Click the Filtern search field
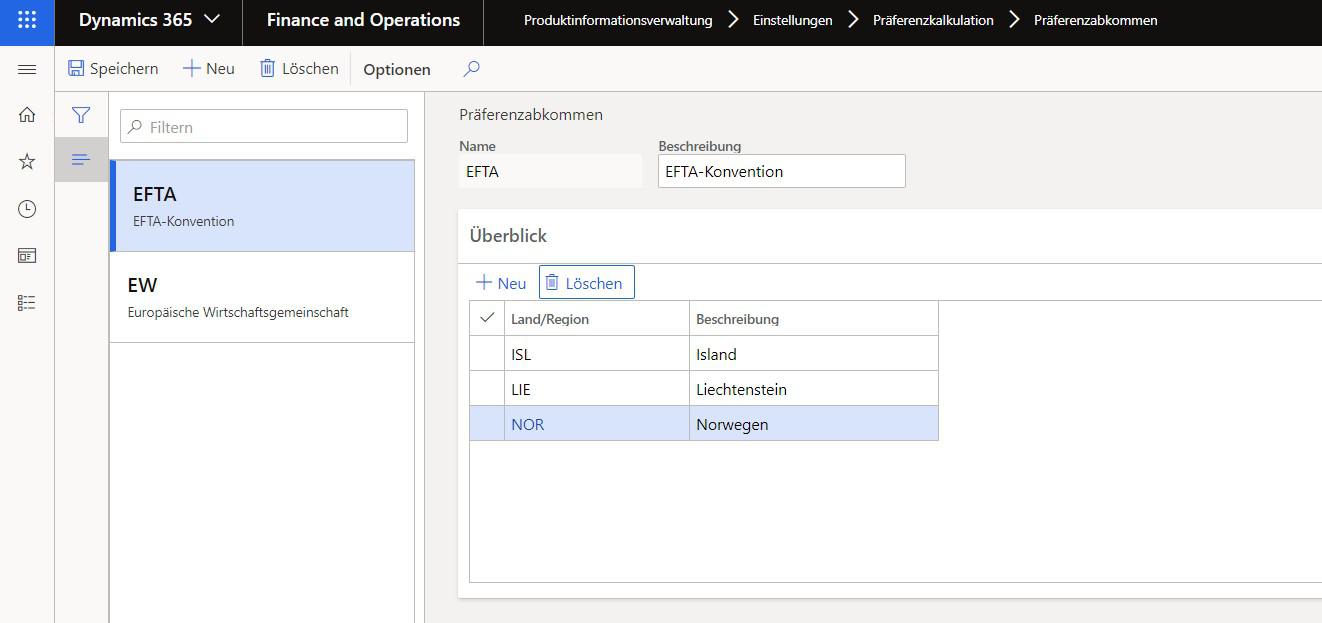The image size is (1322, 623). tap(264, 127)
